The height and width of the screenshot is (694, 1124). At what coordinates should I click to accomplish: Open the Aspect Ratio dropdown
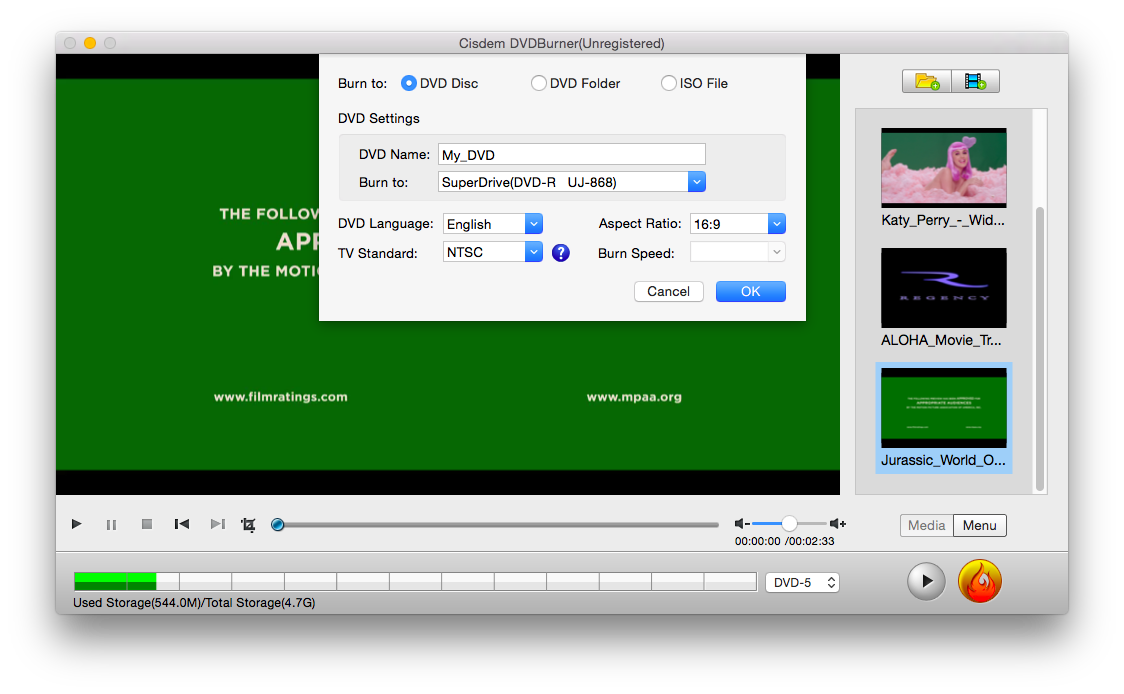tap(776, 223)
